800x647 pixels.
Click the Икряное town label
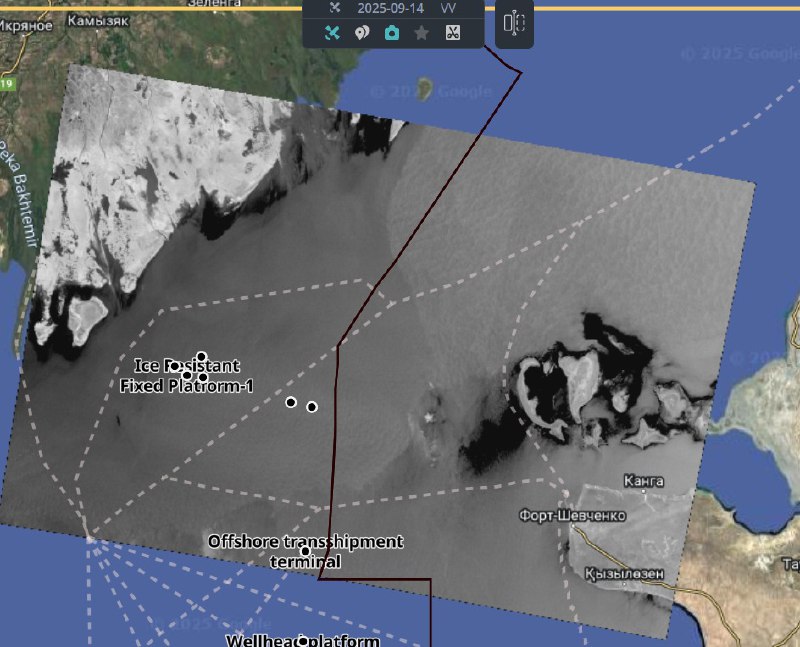pyautogui.click(x=27, y=25)
